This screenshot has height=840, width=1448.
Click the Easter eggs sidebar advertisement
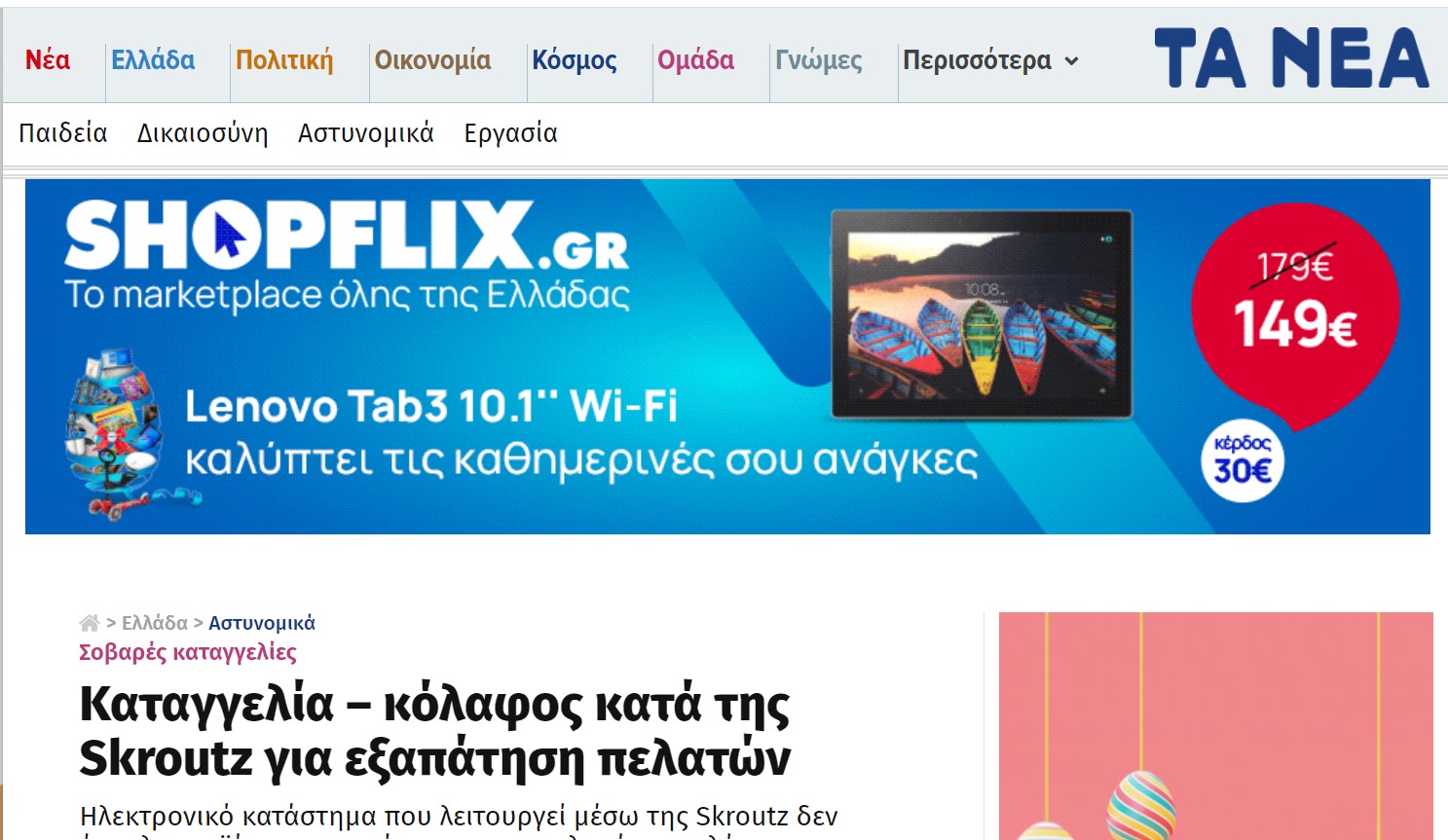(1216, 726)
